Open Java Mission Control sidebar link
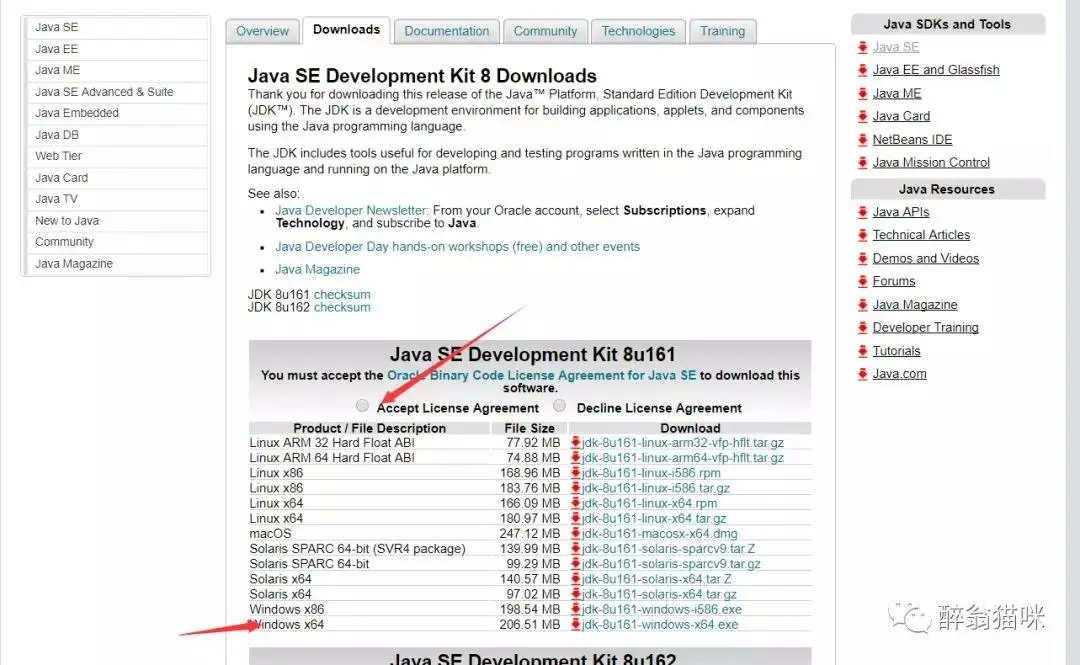Image resolution: width=1080 pixels, height=665 pixels. click(931, 163)
